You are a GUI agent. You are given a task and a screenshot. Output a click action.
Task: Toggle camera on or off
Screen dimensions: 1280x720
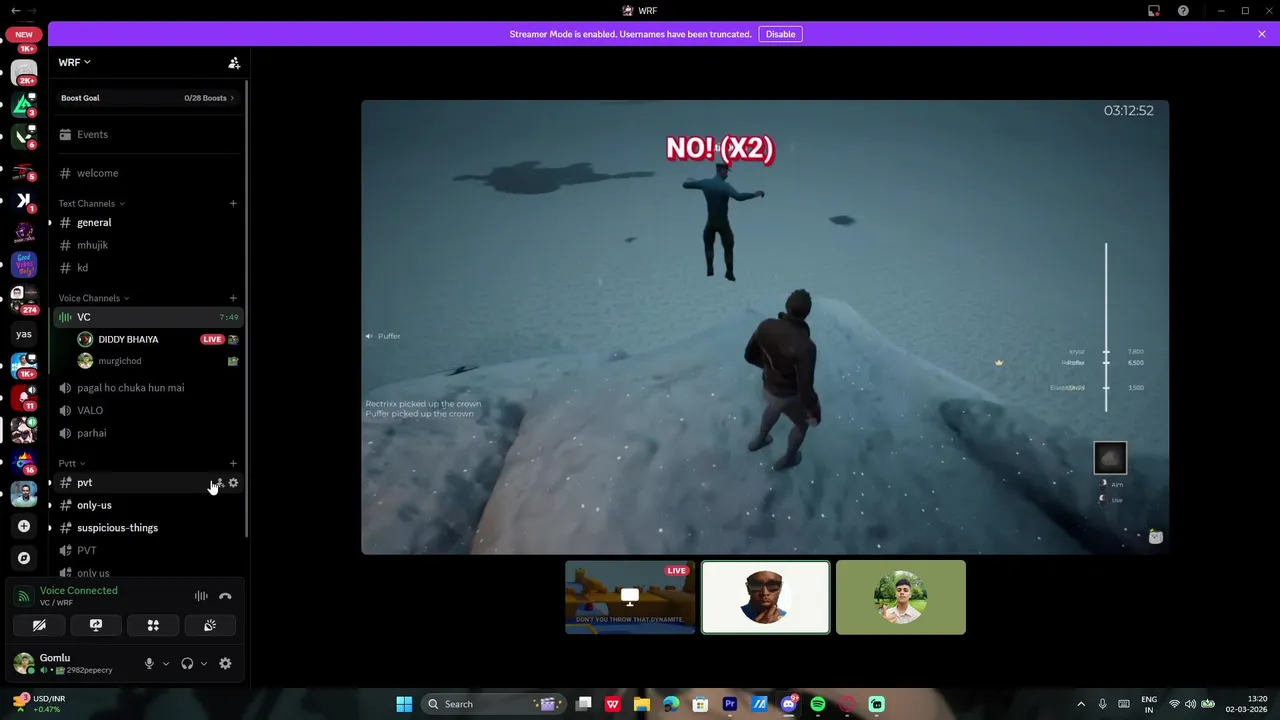click(39, 625)
